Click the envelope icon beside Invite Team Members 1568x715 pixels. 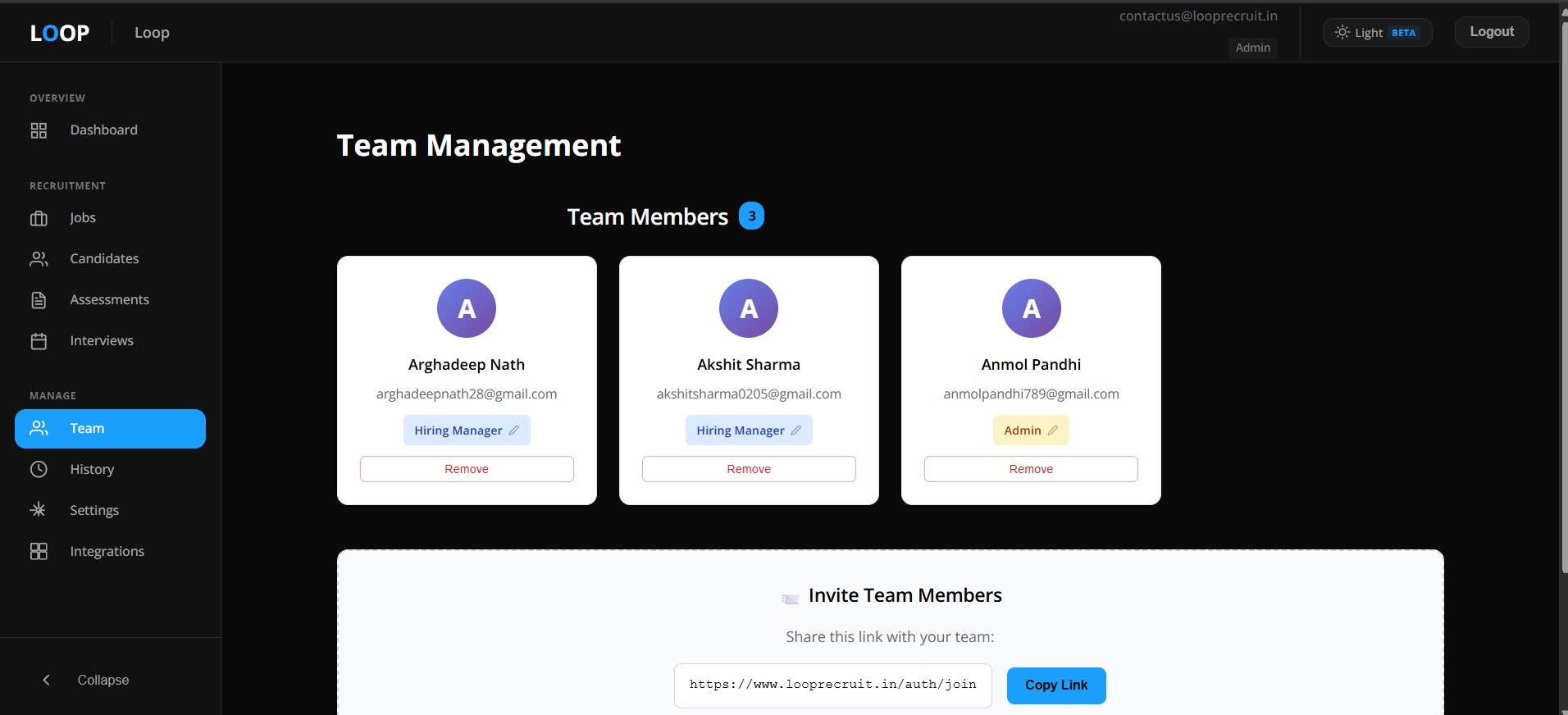click(x=791, y=599)
